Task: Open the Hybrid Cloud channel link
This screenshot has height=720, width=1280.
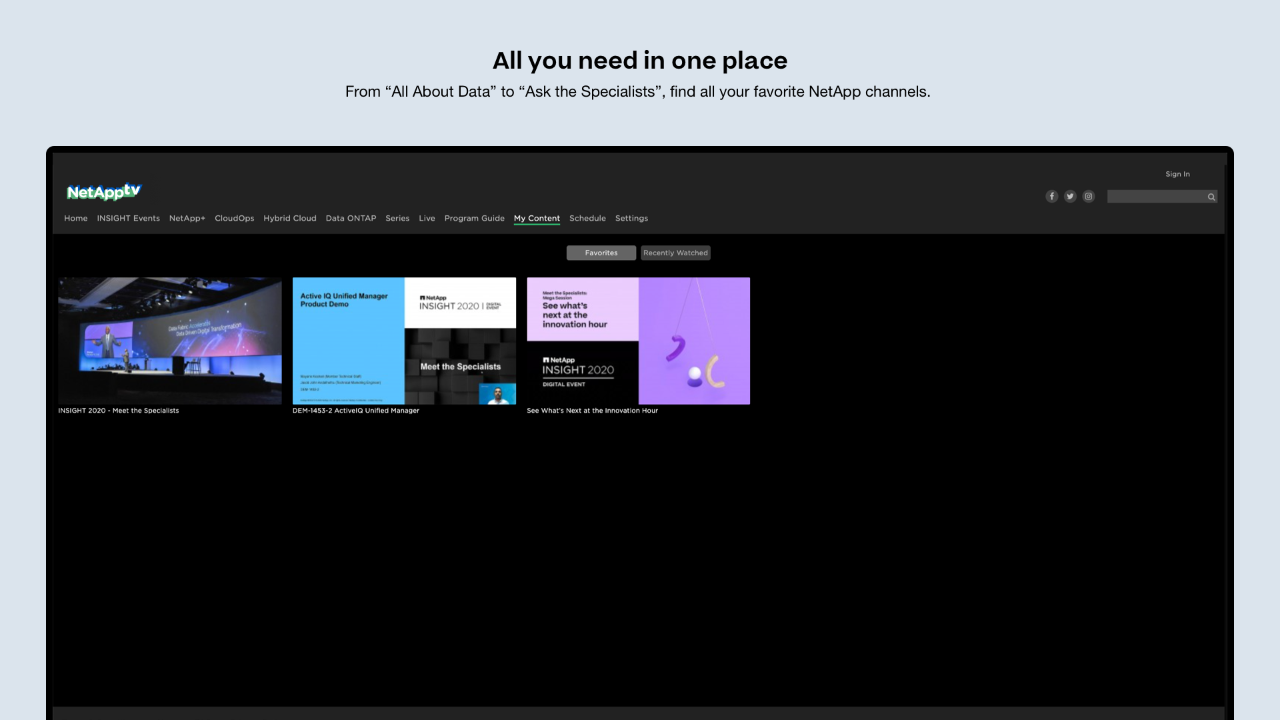Action: (290, 218)
